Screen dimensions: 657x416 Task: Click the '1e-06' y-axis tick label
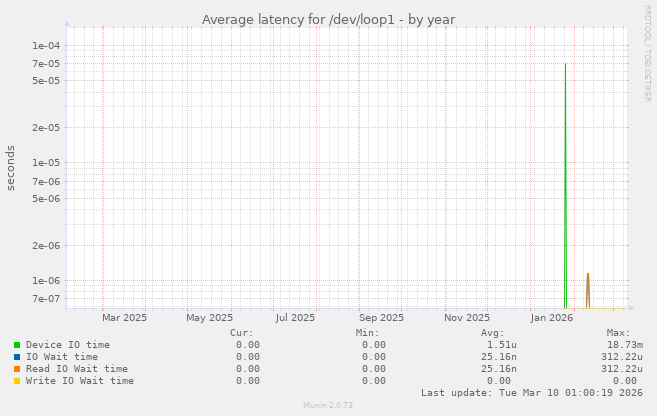click(46, 281)
